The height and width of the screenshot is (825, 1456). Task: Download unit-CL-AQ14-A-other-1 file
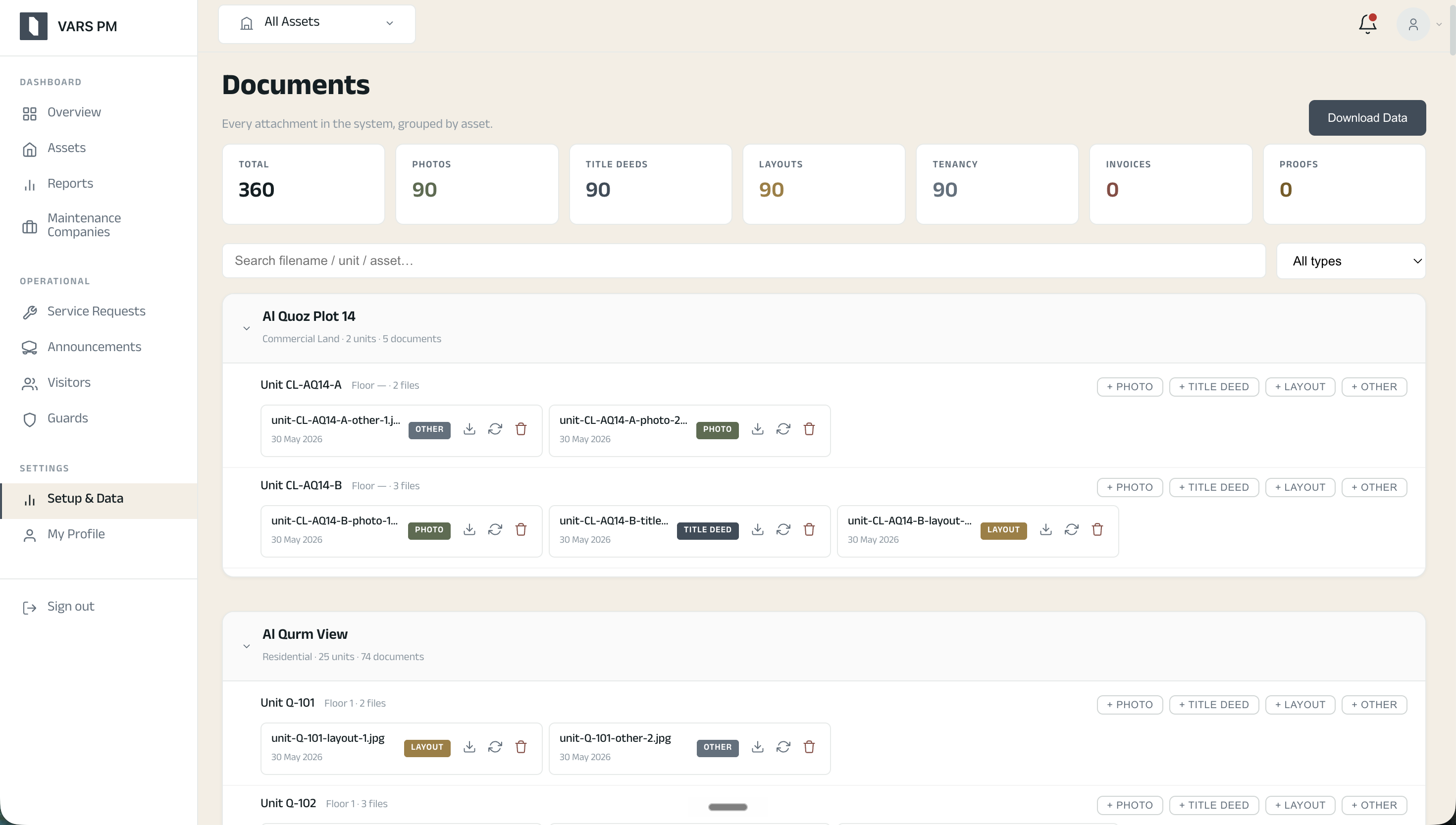point(469,429)
